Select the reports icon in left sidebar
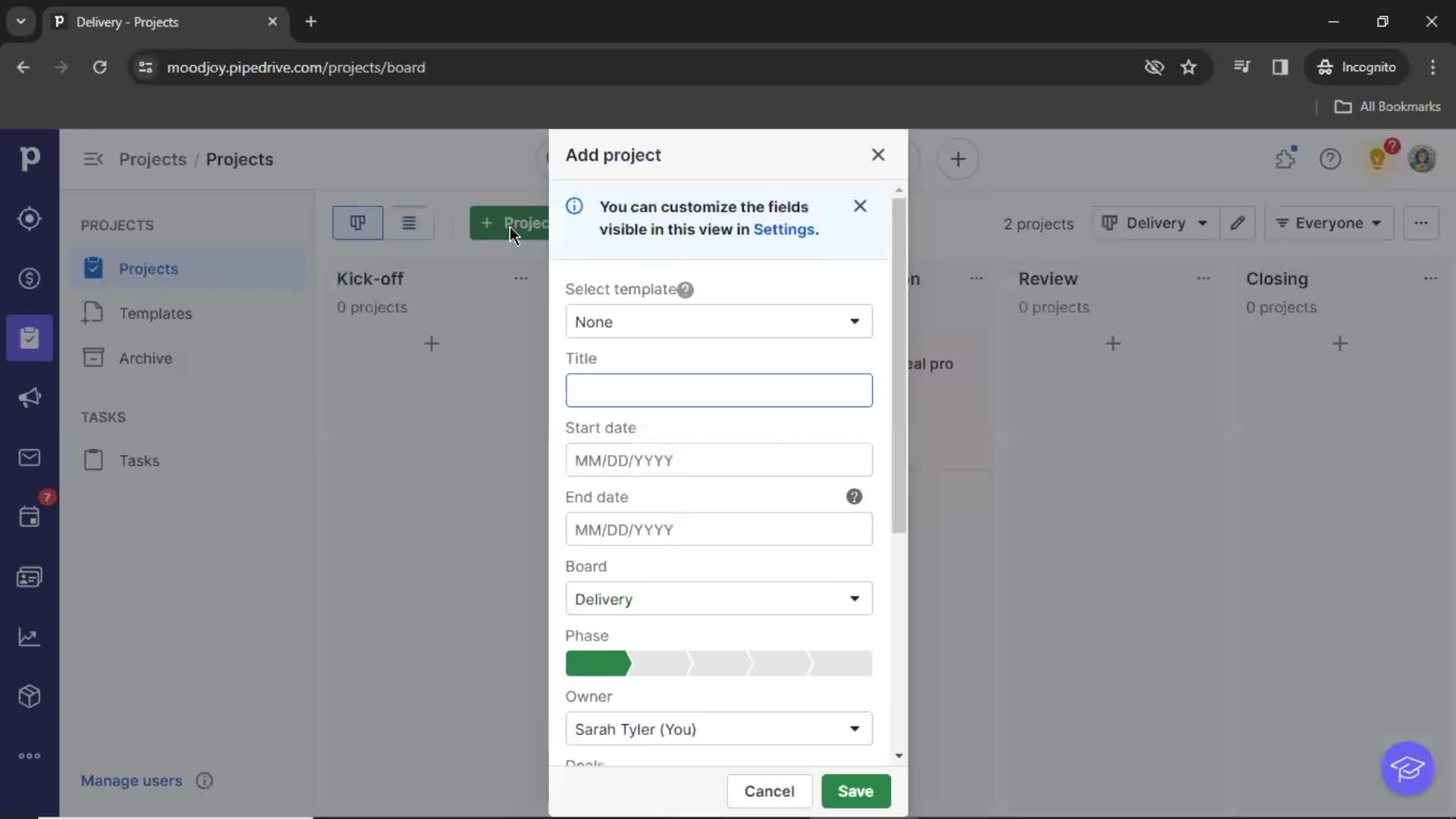The image size is (1456, 819). point(29,636)
